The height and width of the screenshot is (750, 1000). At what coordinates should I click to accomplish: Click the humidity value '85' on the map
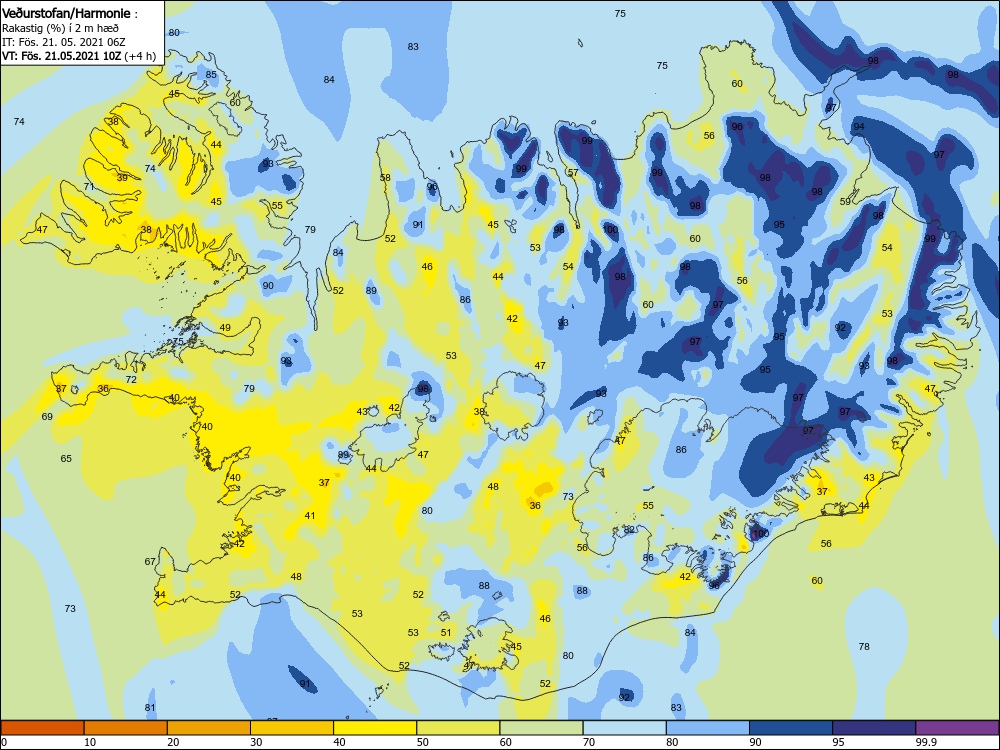[x=211, y=75]
